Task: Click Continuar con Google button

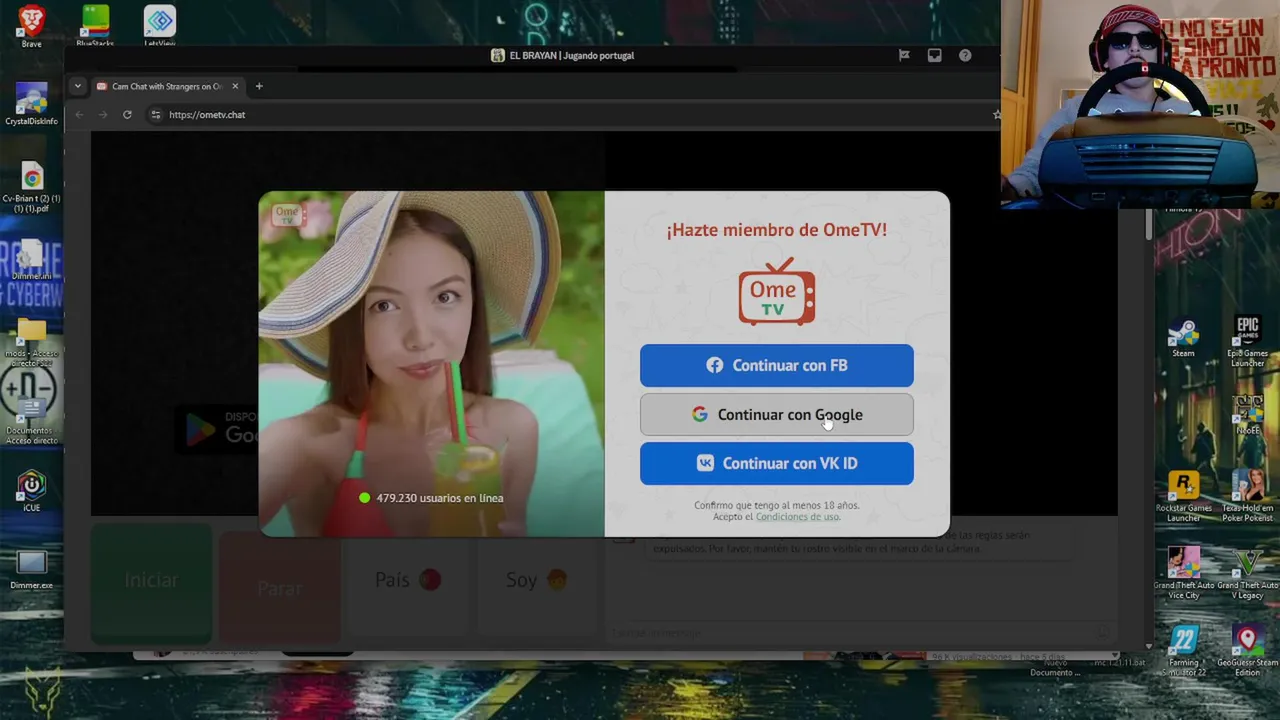Action: (777, 414)
